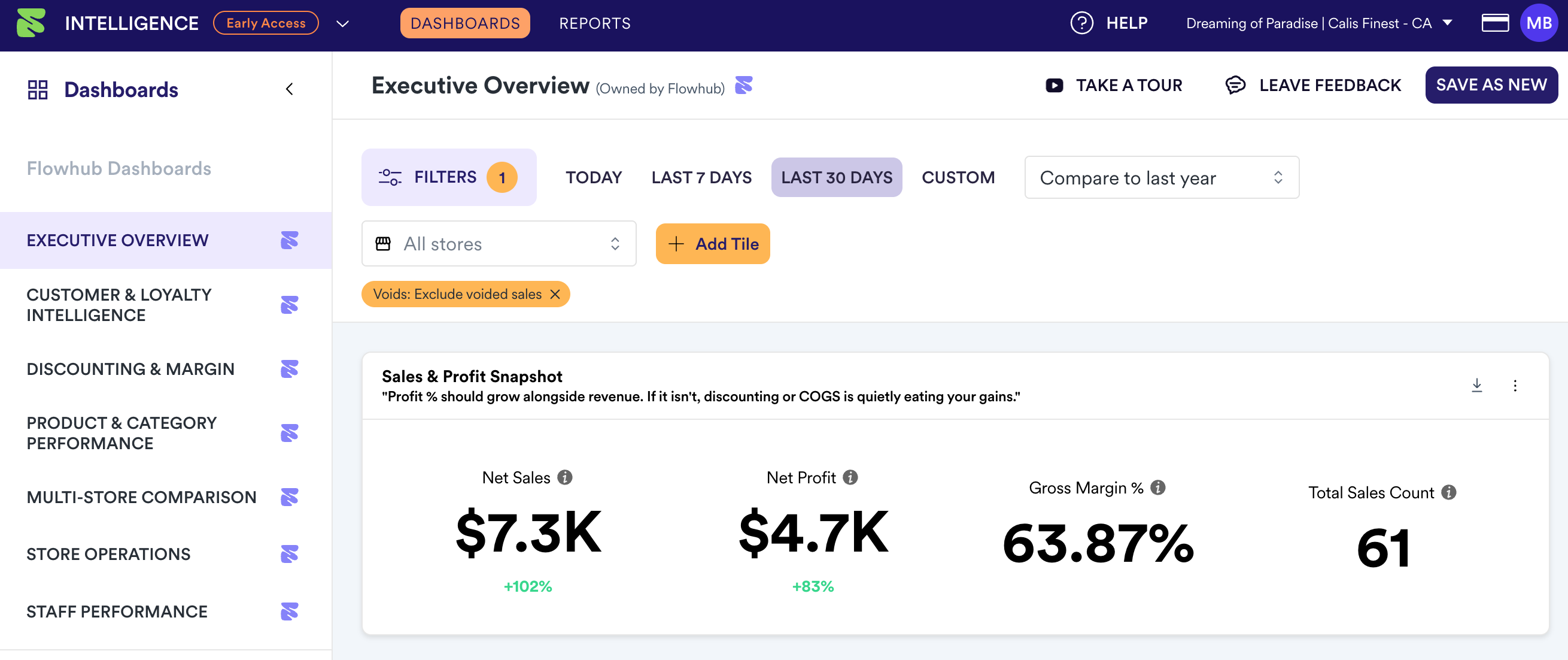This screenshot has height=660, width=1568.
Task: Click the Net Sales info icon
Action: (x=565, y=477)
